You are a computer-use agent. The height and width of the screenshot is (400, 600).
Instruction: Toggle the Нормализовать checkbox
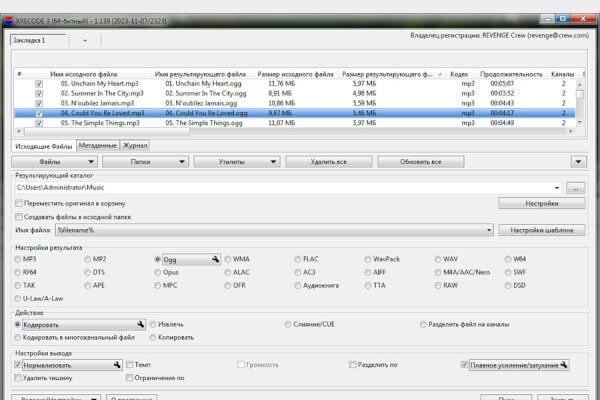point(18,365)
